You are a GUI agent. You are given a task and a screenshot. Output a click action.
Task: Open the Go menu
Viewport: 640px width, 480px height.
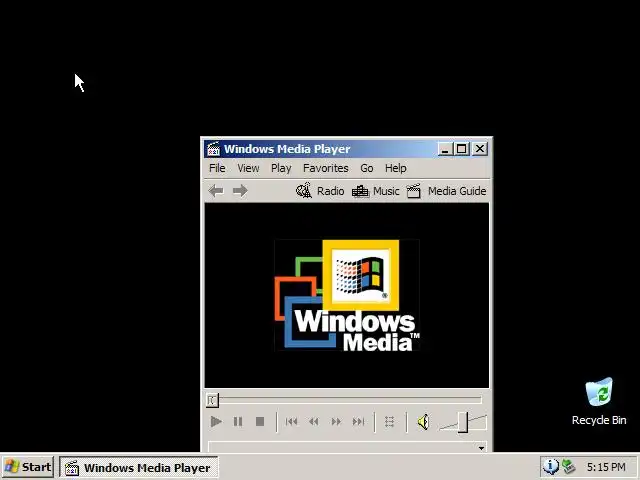click(x=367, y=168)
